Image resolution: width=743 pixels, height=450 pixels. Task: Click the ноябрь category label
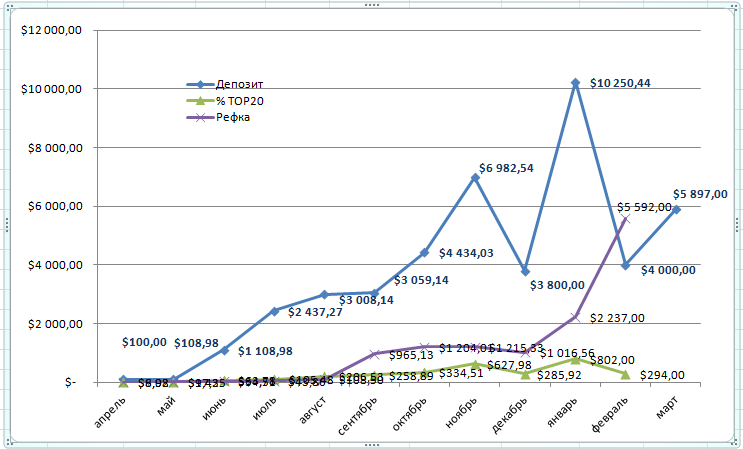[462, 412]
